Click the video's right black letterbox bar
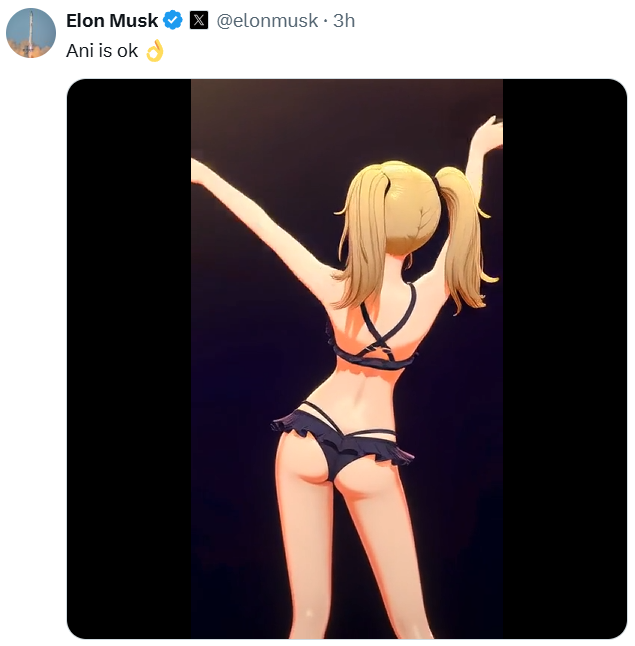 click(x=565, y=359)
